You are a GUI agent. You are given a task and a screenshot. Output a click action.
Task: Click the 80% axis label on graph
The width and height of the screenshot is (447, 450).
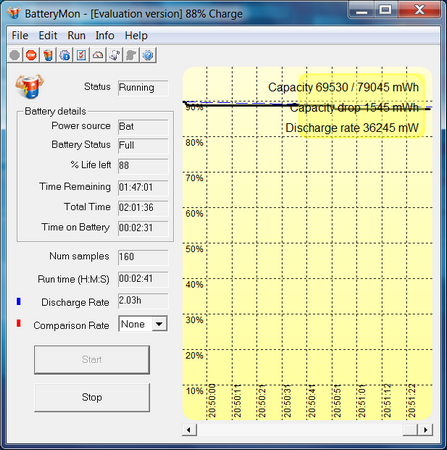pos(194,143)
